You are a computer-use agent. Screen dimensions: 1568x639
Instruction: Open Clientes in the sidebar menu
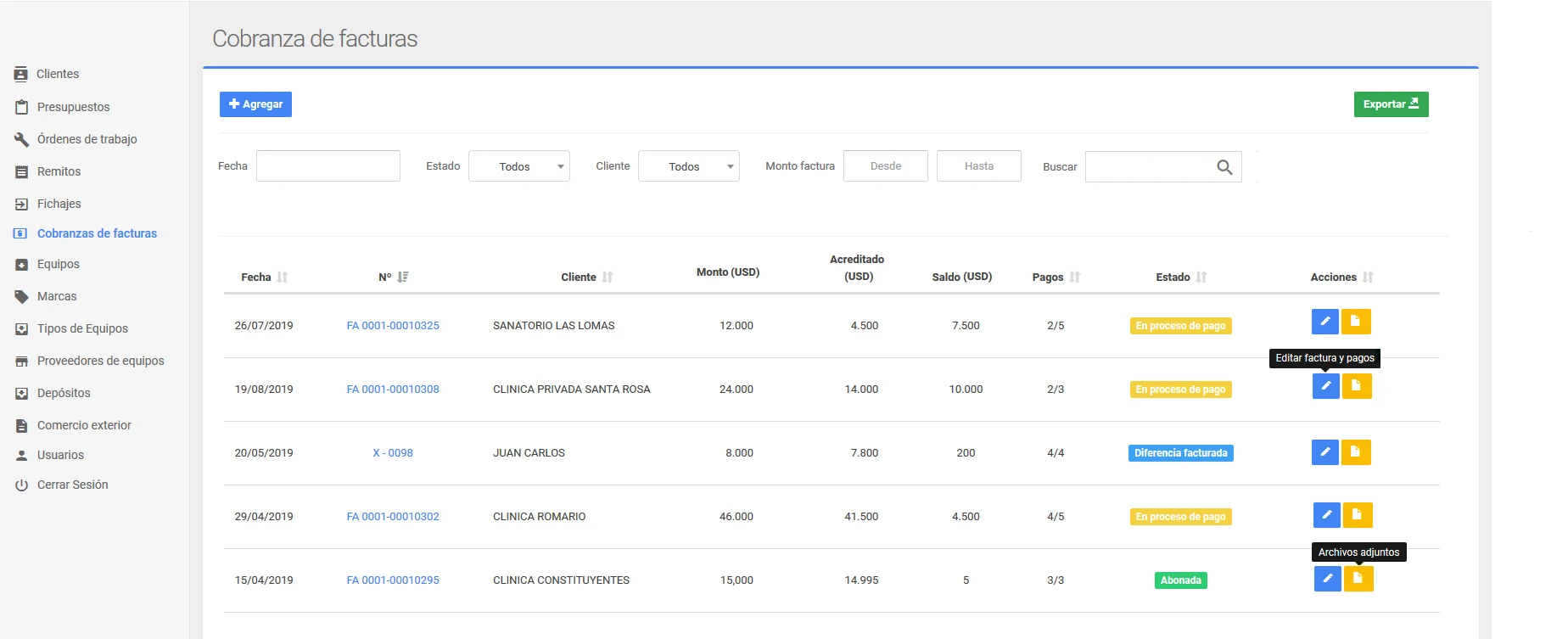pos(58,75)
